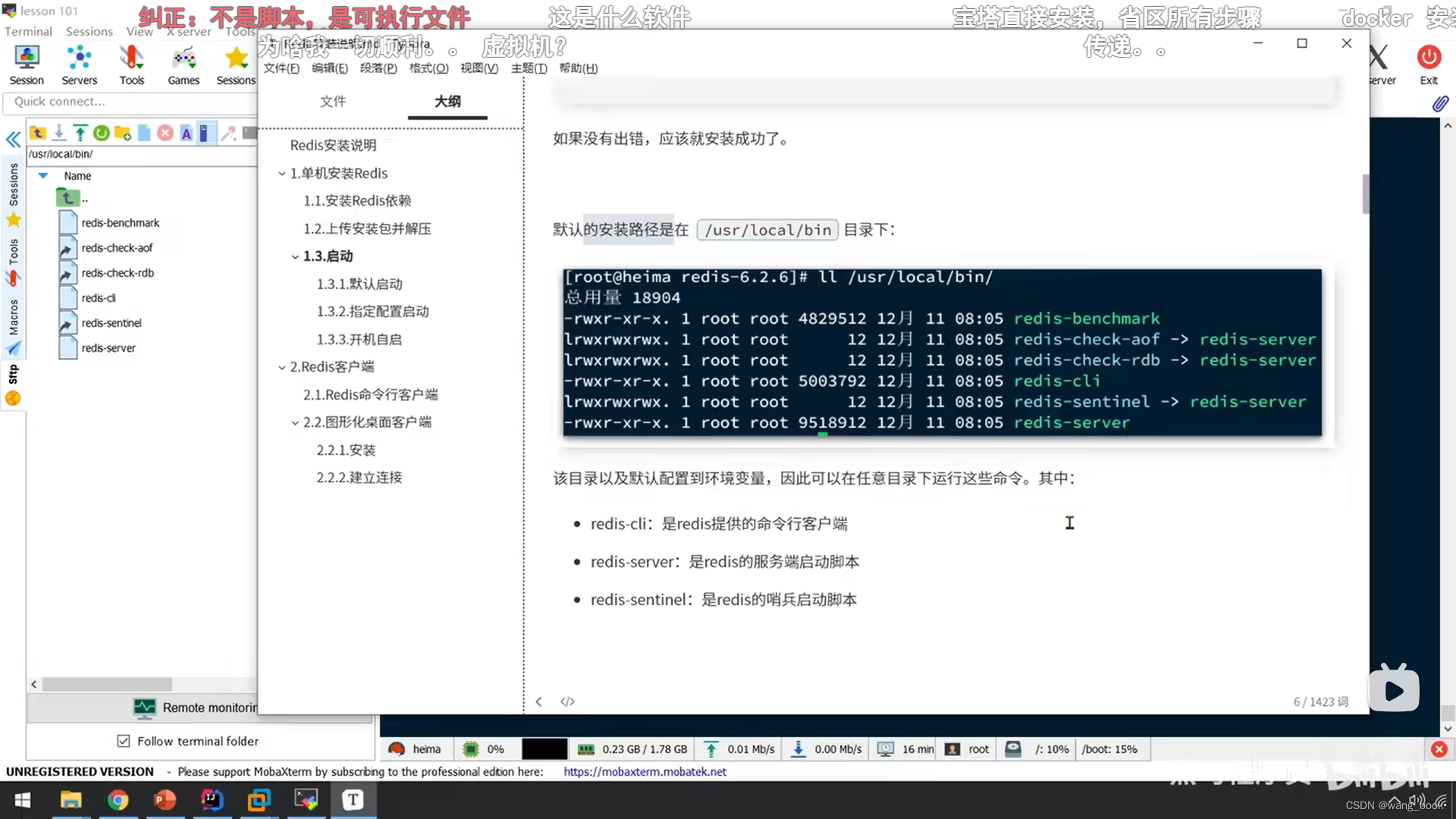The height and width of the screenshot is (819, 1456).
Task: Click the SFTP upload arrow icon
Action: (x=80, y=133)
